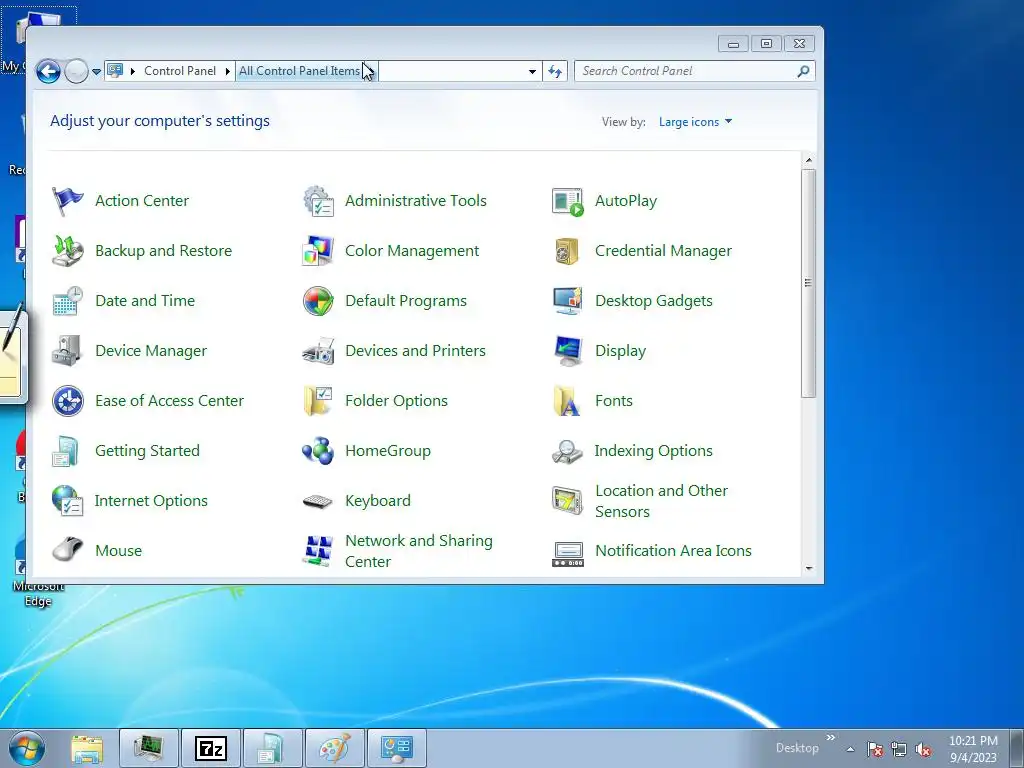Open the Start menu orb

27,748
